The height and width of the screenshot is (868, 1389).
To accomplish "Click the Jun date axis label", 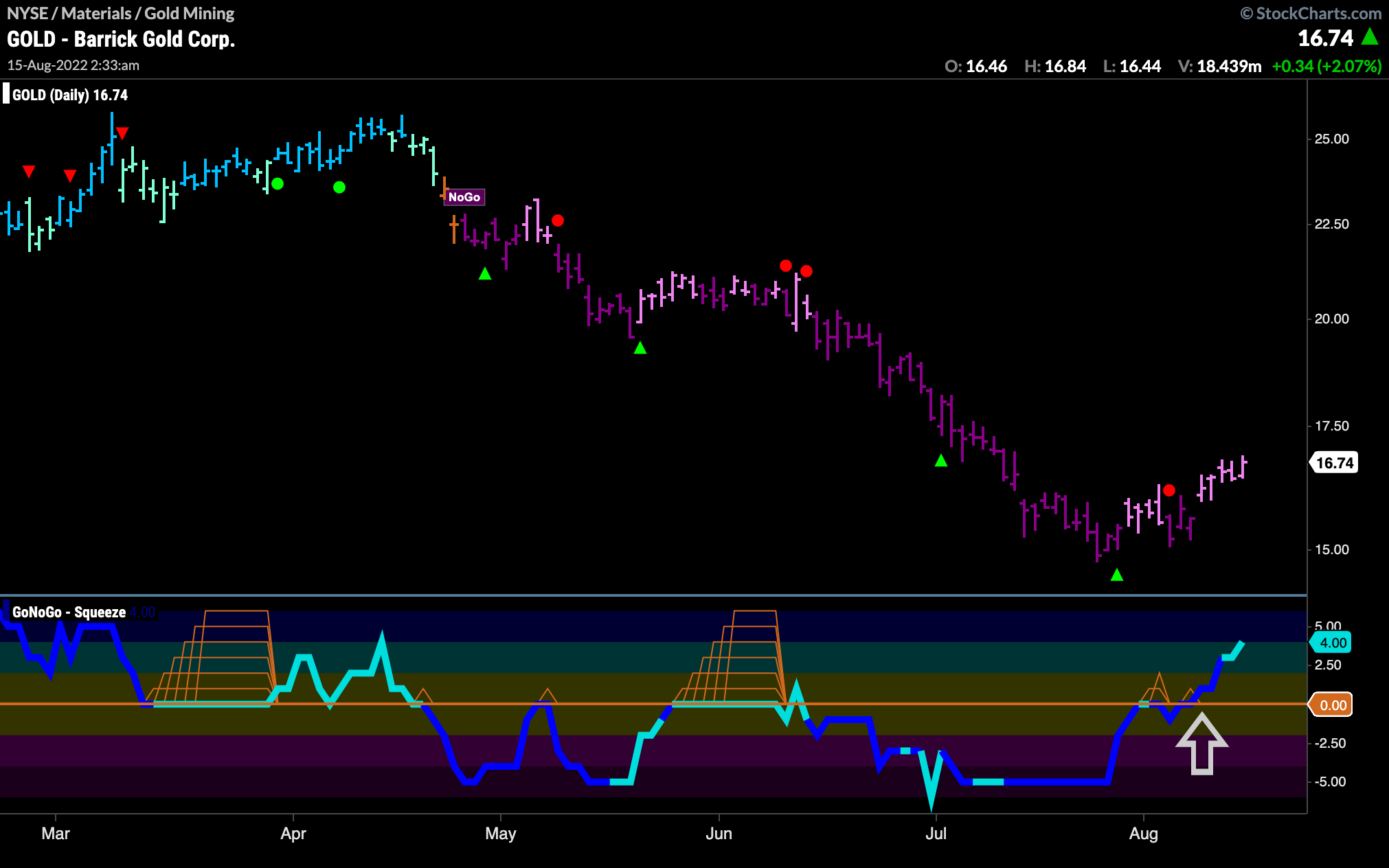I will [719, 834].
